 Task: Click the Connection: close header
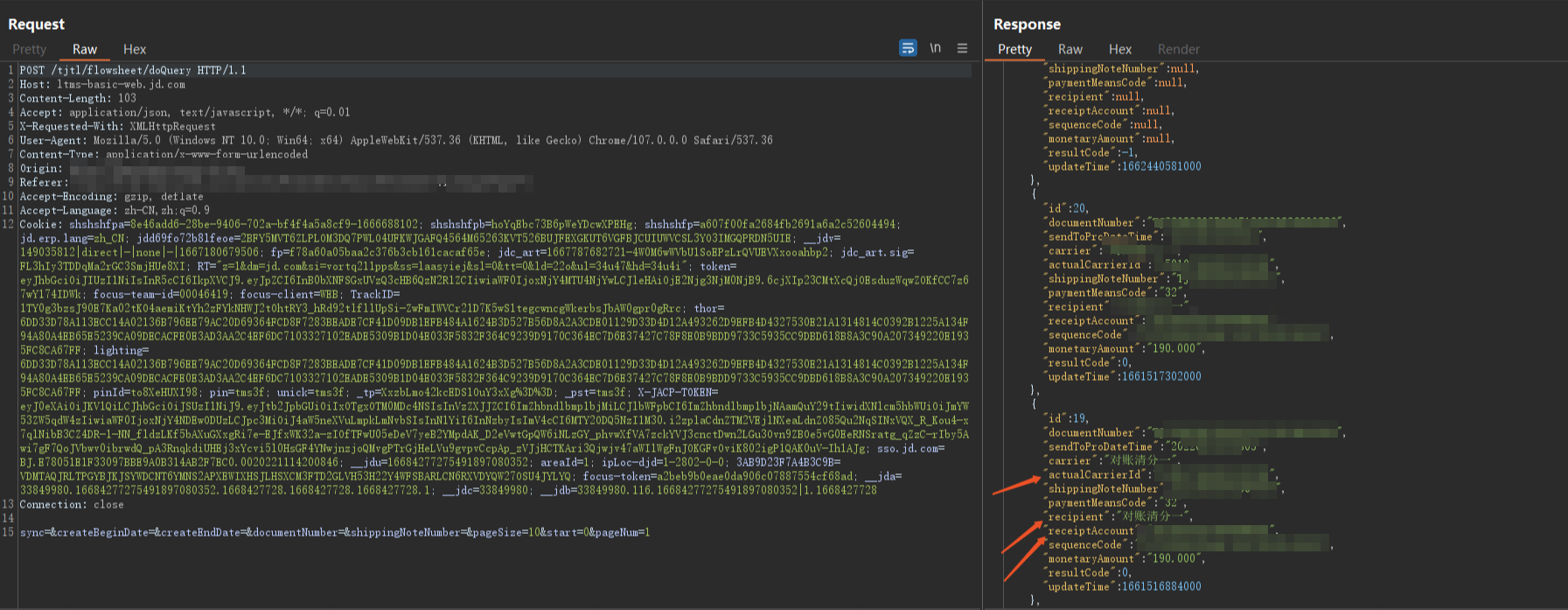(72, 504)
